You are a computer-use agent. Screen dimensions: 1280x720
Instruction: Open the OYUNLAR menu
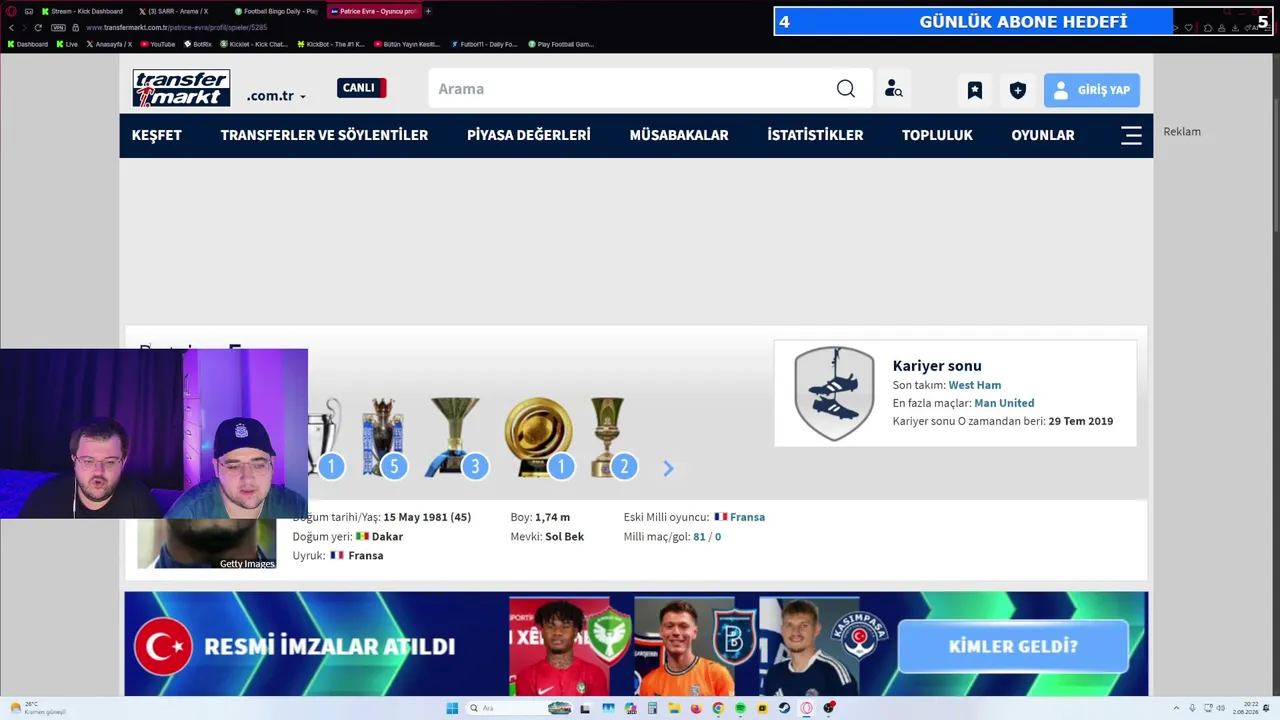click(x=1043, y=135)
